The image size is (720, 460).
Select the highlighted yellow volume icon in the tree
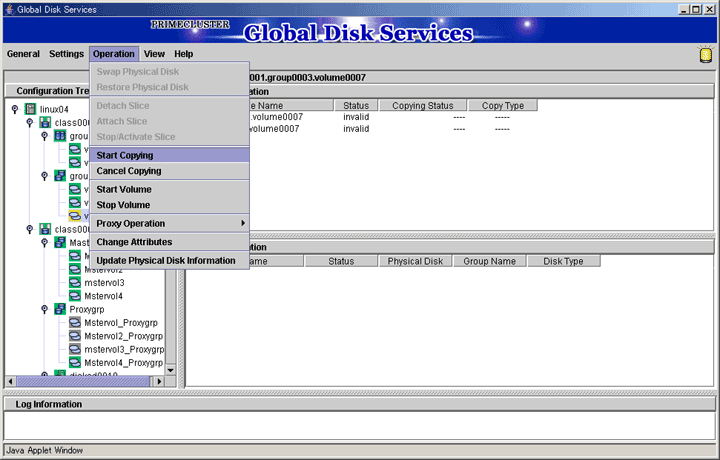[75, 215]
